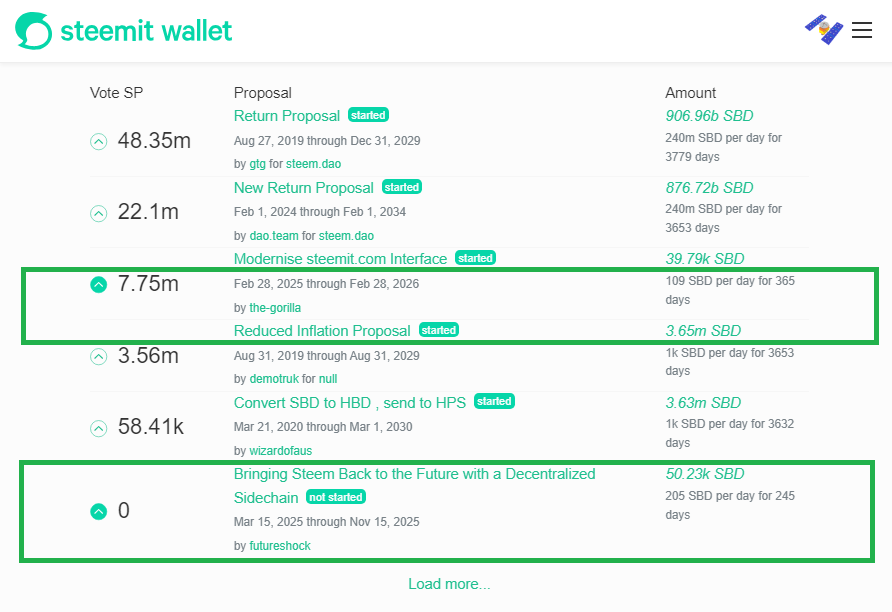
Task: Open the Return Proposal link
Action: coord(287,116)
